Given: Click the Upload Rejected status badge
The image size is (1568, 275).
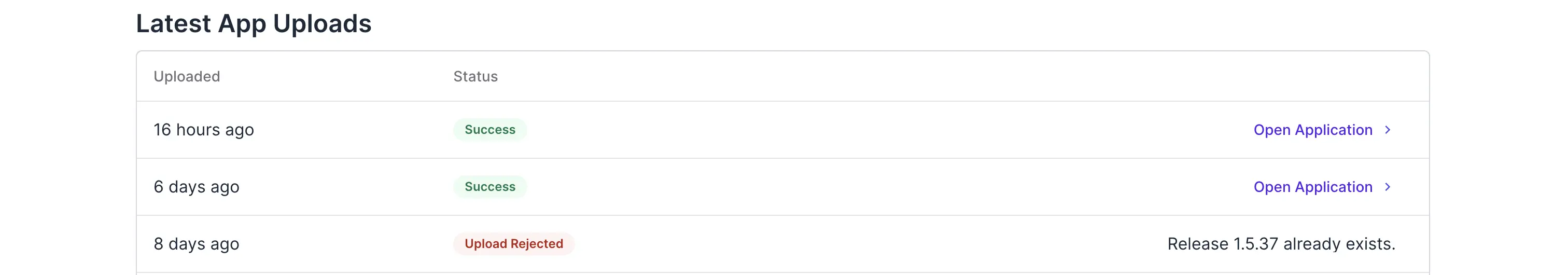Looking at the screenshot, I should [x=513, y=244].
